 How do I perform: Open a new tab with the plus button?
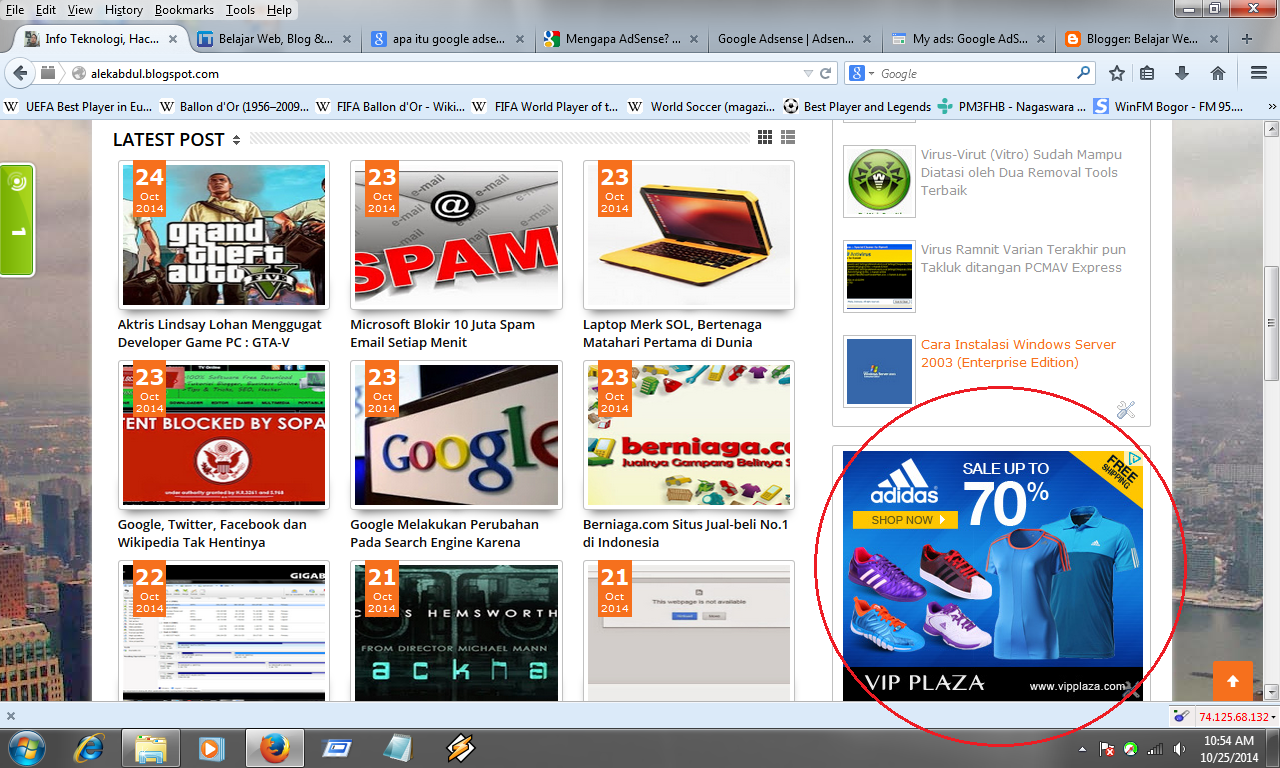(1247, 39)
